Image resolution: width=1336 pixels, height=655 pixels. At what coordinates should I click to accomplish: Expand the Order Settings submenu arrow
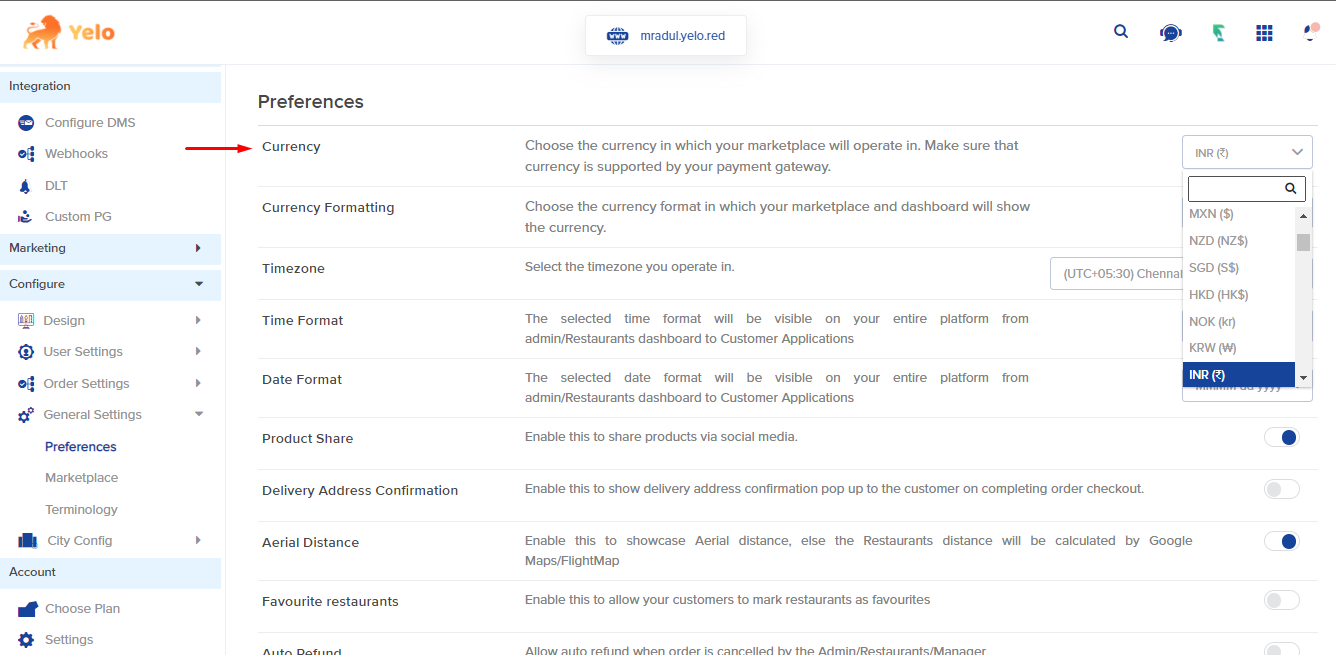pos(198,384)
